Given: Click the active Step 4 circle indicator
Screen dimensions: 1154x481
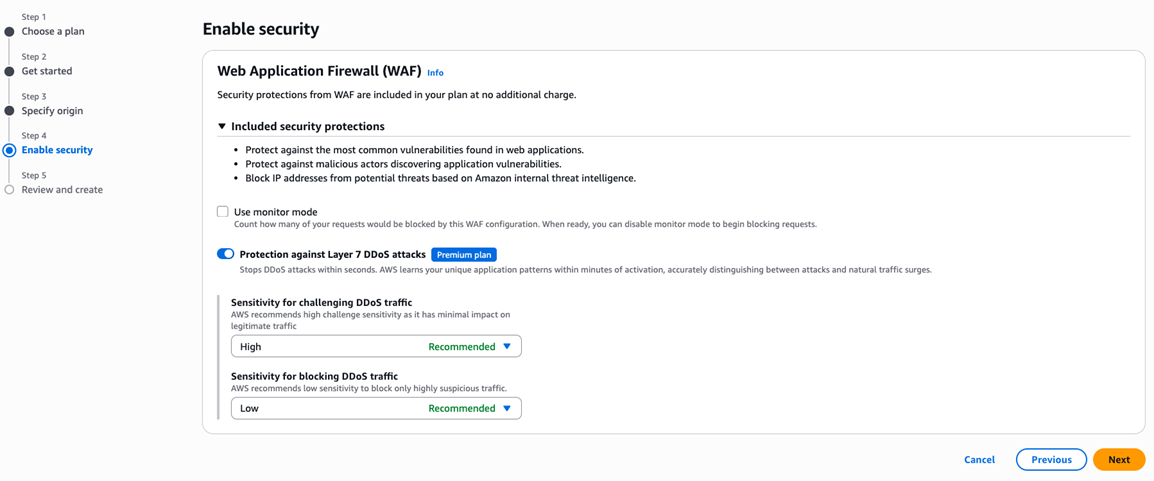Looking at the screenshot, I should [9, 150].
